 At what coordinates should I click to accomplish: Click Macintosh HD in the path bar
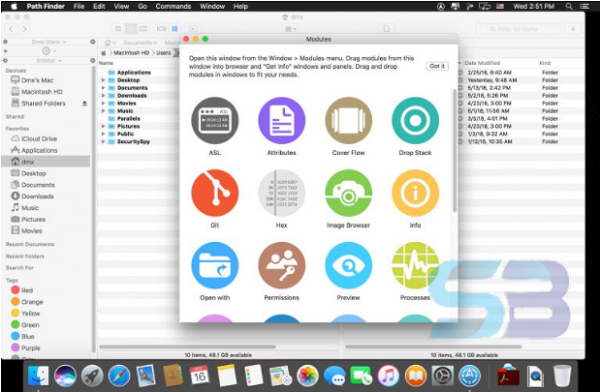[x=131, y=52]
